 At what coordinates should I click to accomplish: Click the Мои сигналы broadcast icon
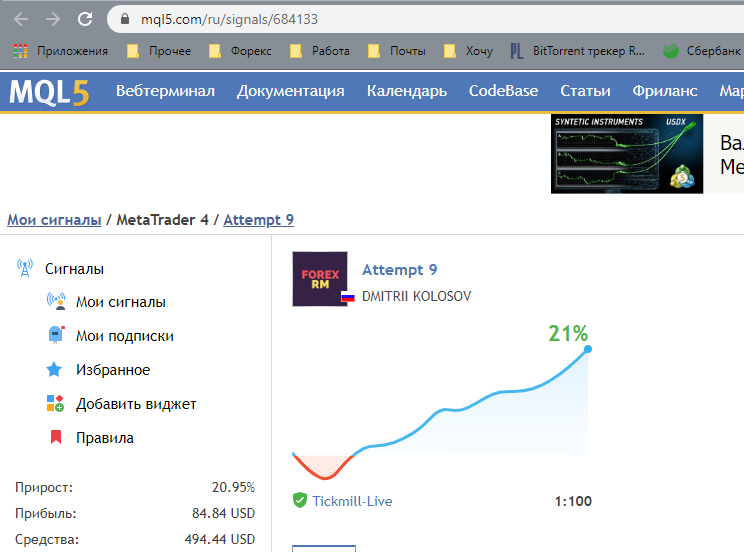(56, 301)
